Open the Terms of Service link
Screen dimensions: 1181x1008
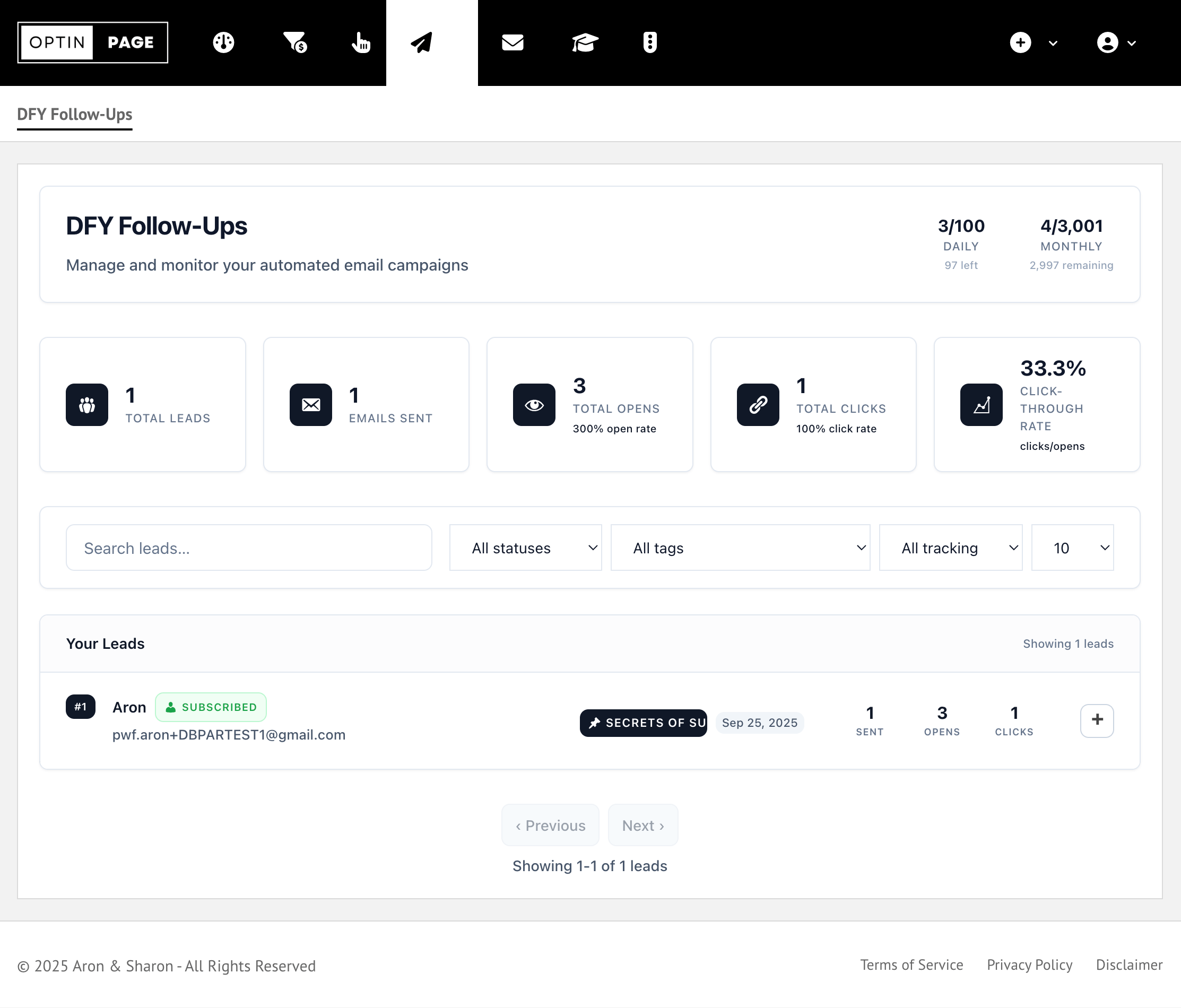[911, 964]
